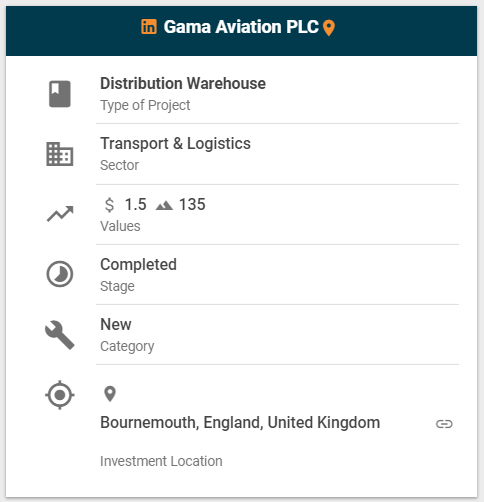Click the trending arrow icon beside Values
Image resolution: width=484 pixels, height=502 pixels.
60,214
